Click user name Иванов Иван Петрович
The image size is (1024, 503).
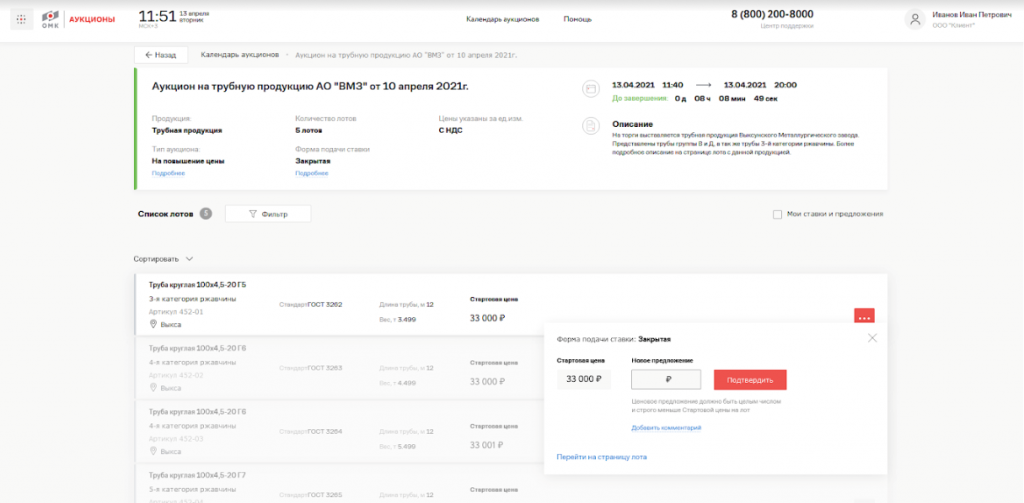[x=972, y=14]
